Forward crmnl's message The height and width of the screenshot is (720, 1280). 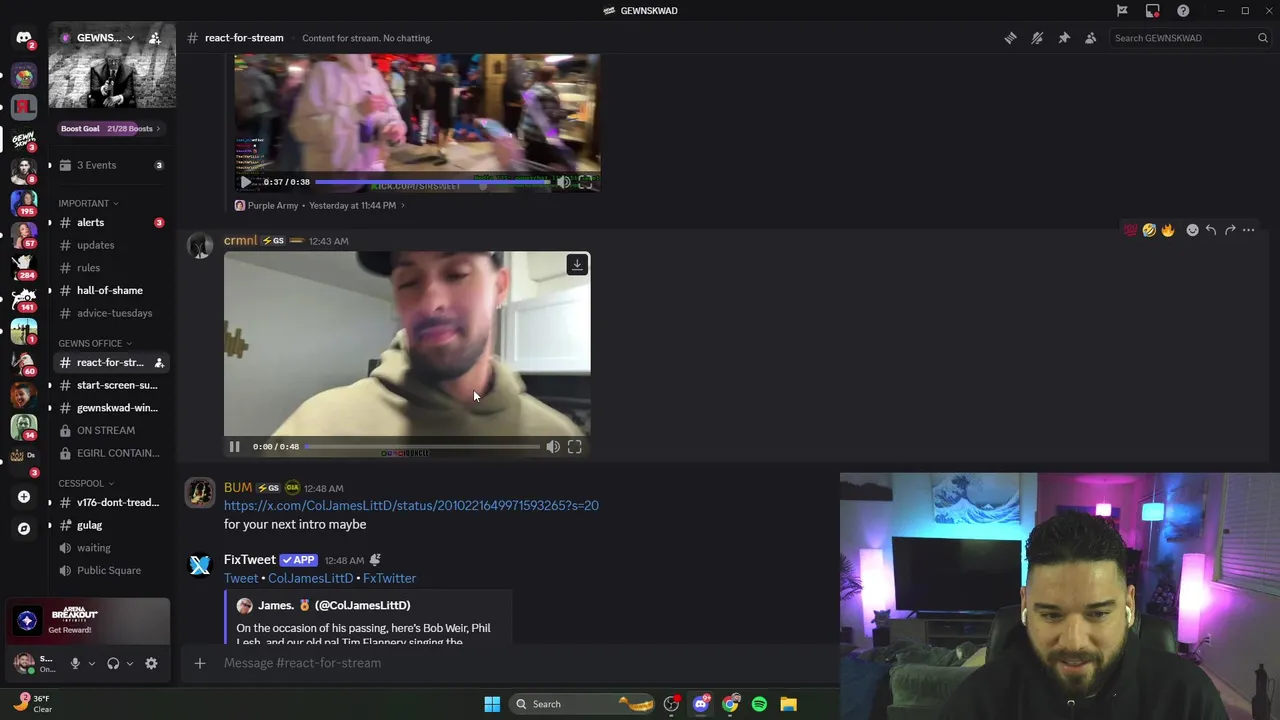(1230, 230)
